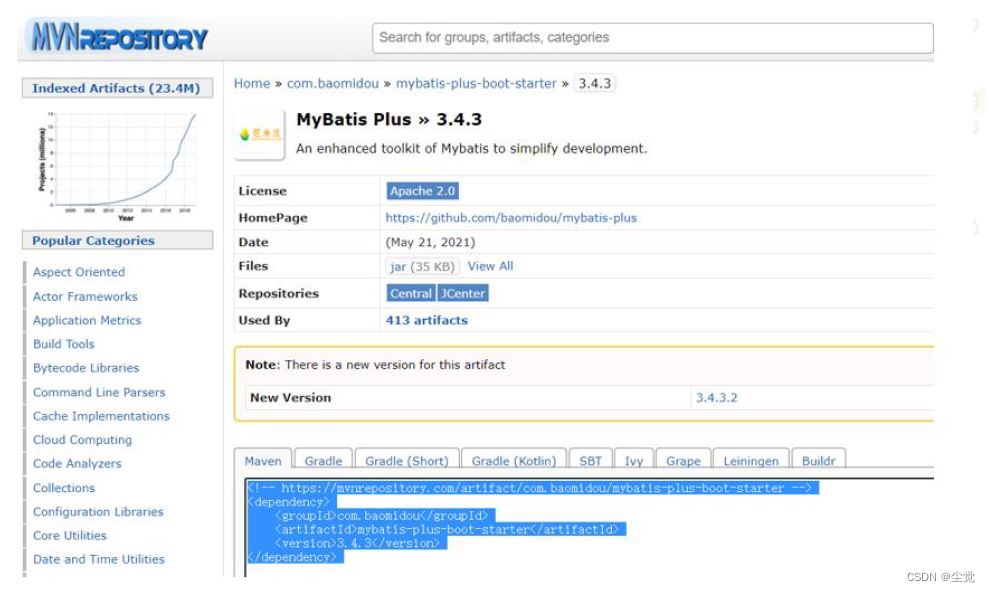Open mybatis-plus-boot-starter breadcrumb link
The height and width of the screenshot is (592, 990).
tap(476, 83)
